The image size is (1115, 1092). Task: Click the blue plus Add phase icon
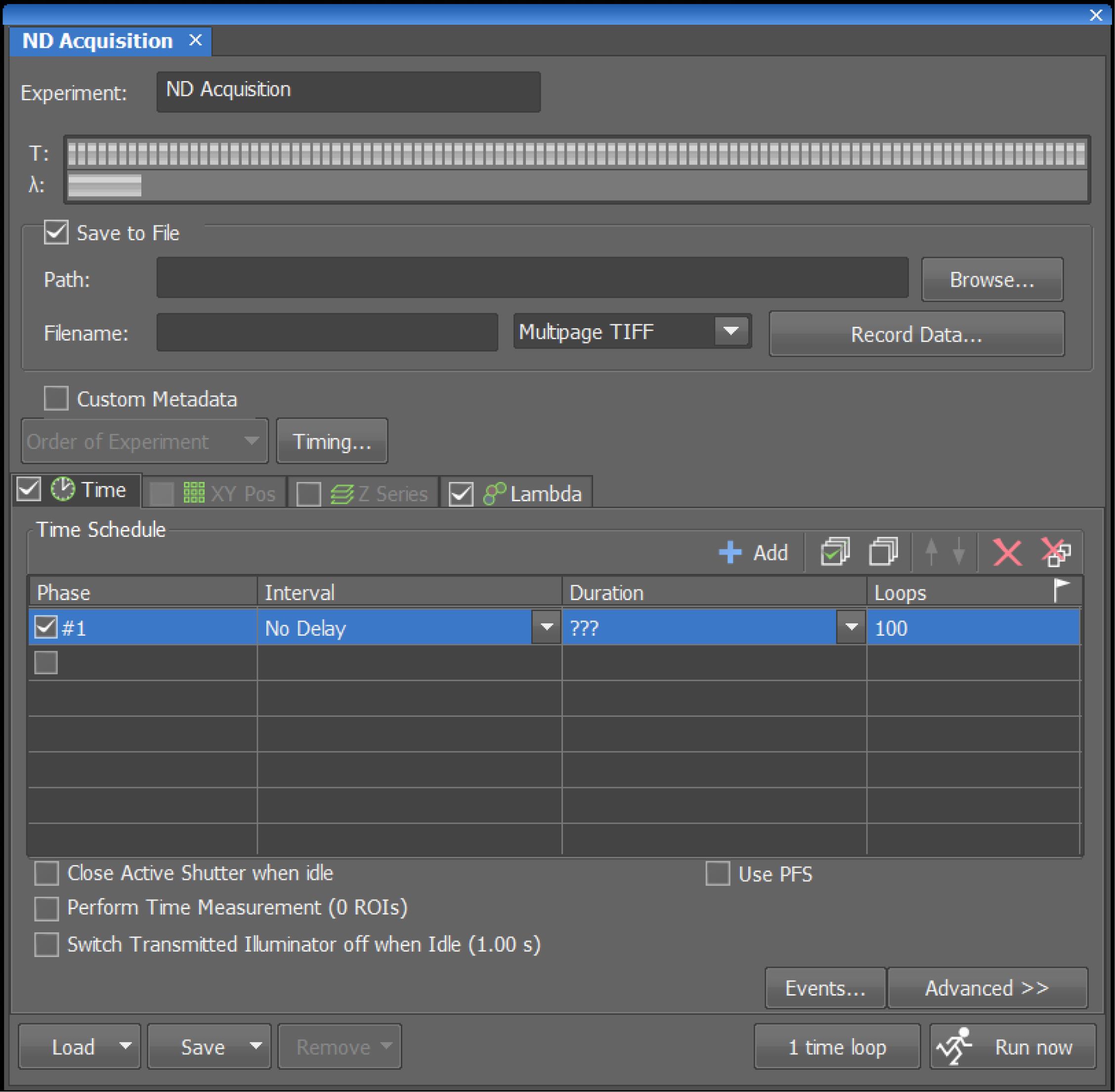click(x=730, y=552)
